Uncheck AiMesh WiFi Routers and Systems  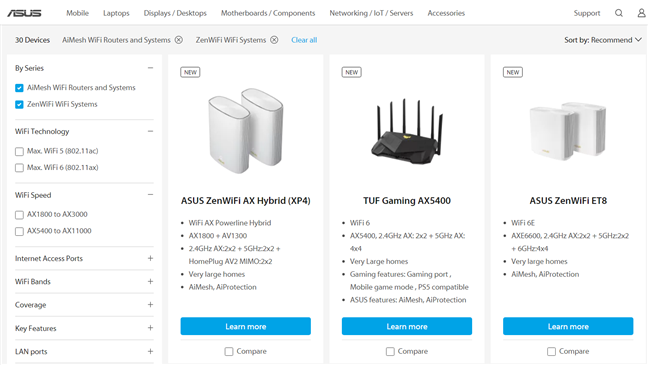coord(19,88)
